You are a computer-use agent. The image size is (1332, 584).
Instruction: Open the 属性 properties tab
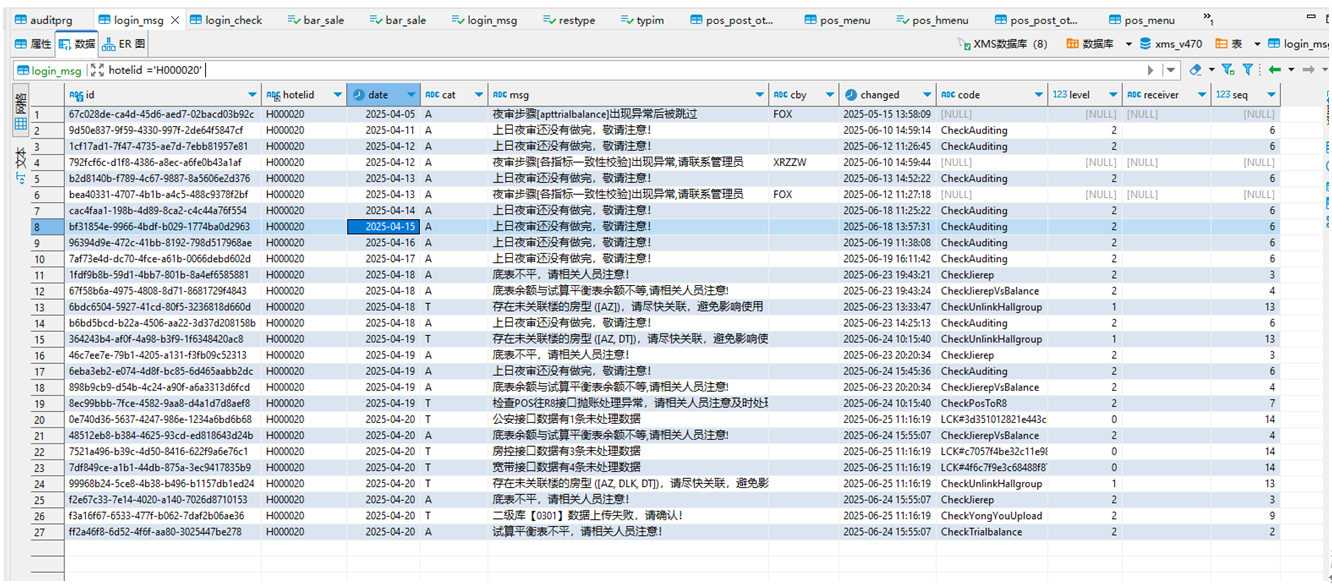tap(32, 44)
